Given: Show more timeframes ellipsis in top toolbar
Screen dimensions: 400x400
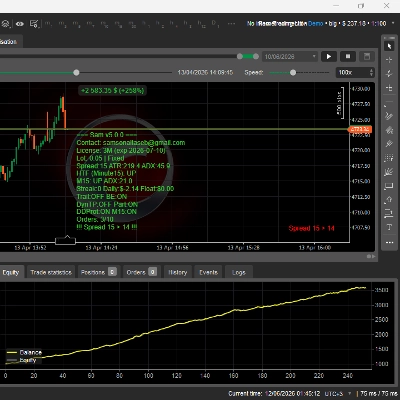Looking at the screenshot, I should pyautogui.click(x=231, y=24).
